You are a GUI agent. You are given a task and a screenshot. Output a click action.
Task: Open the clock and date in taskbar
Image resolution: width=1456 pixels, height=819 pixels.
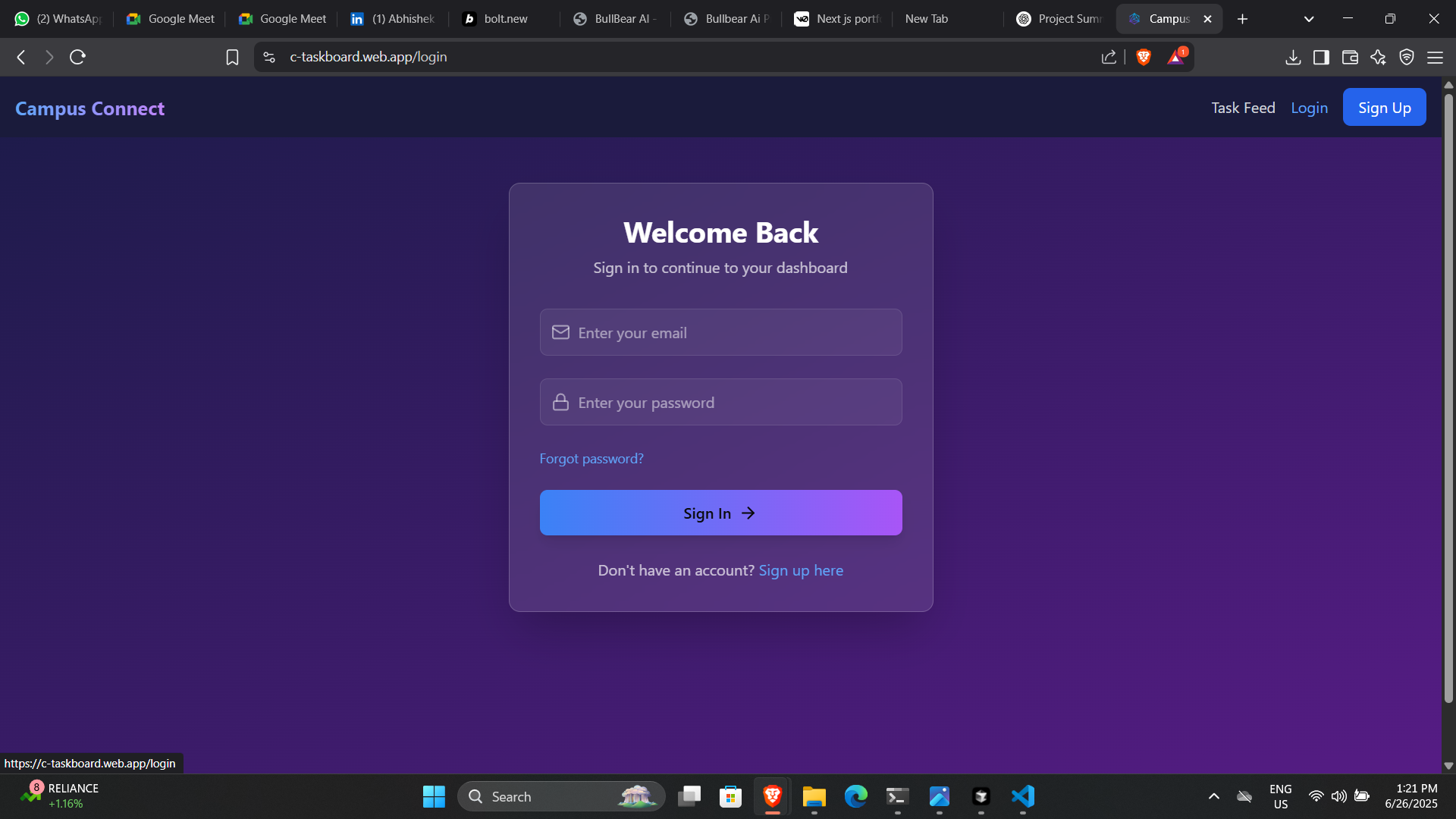pyautogui.click(x=1410, y=795)
